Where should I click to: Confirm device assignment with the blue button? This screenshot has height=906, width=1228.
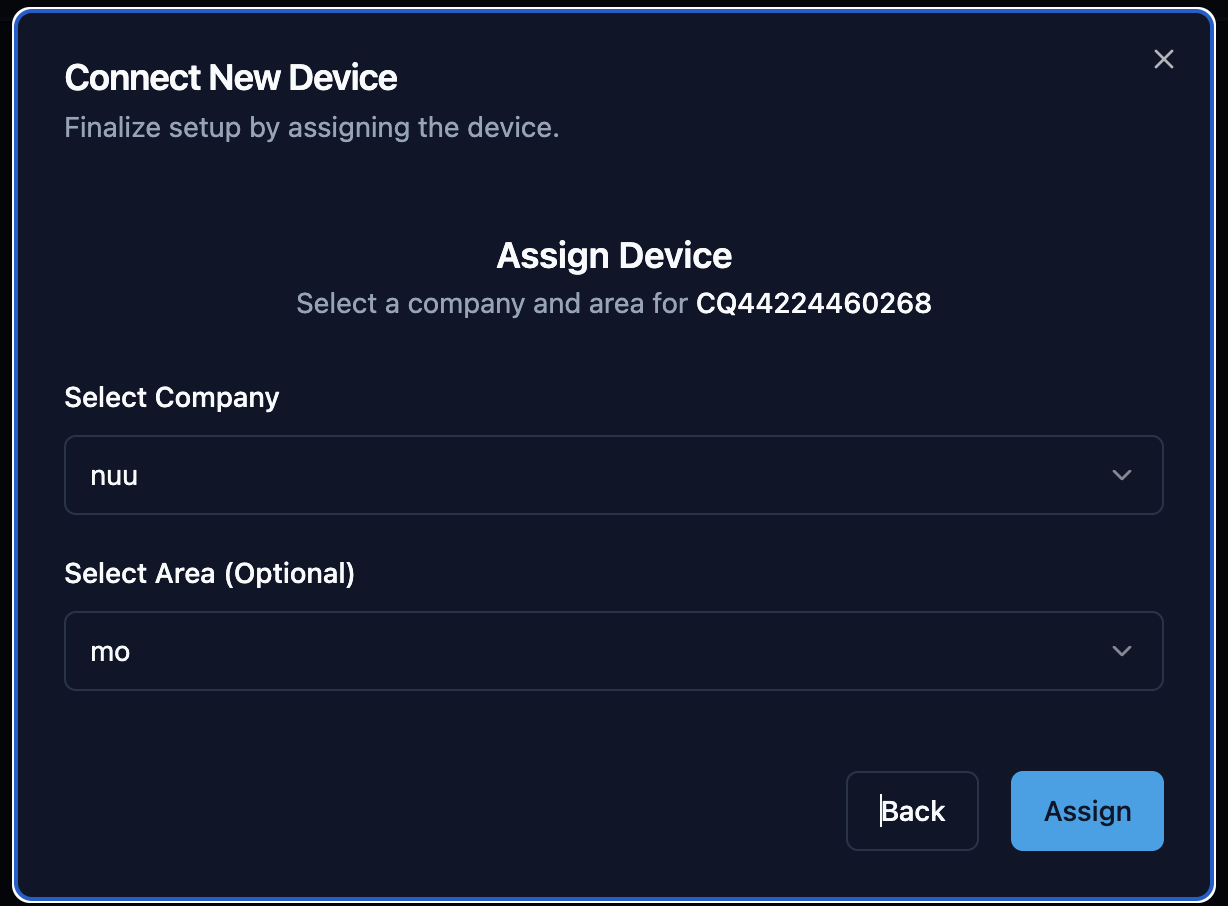point(1087,811)
